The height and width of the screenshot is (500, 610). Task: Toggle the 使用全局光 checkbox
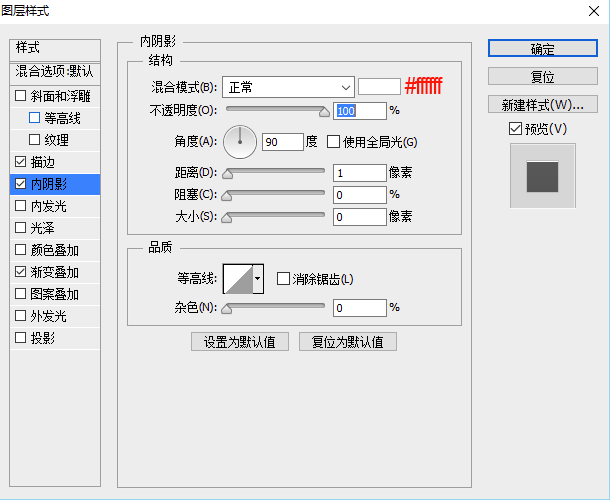(x=335, y=142)
